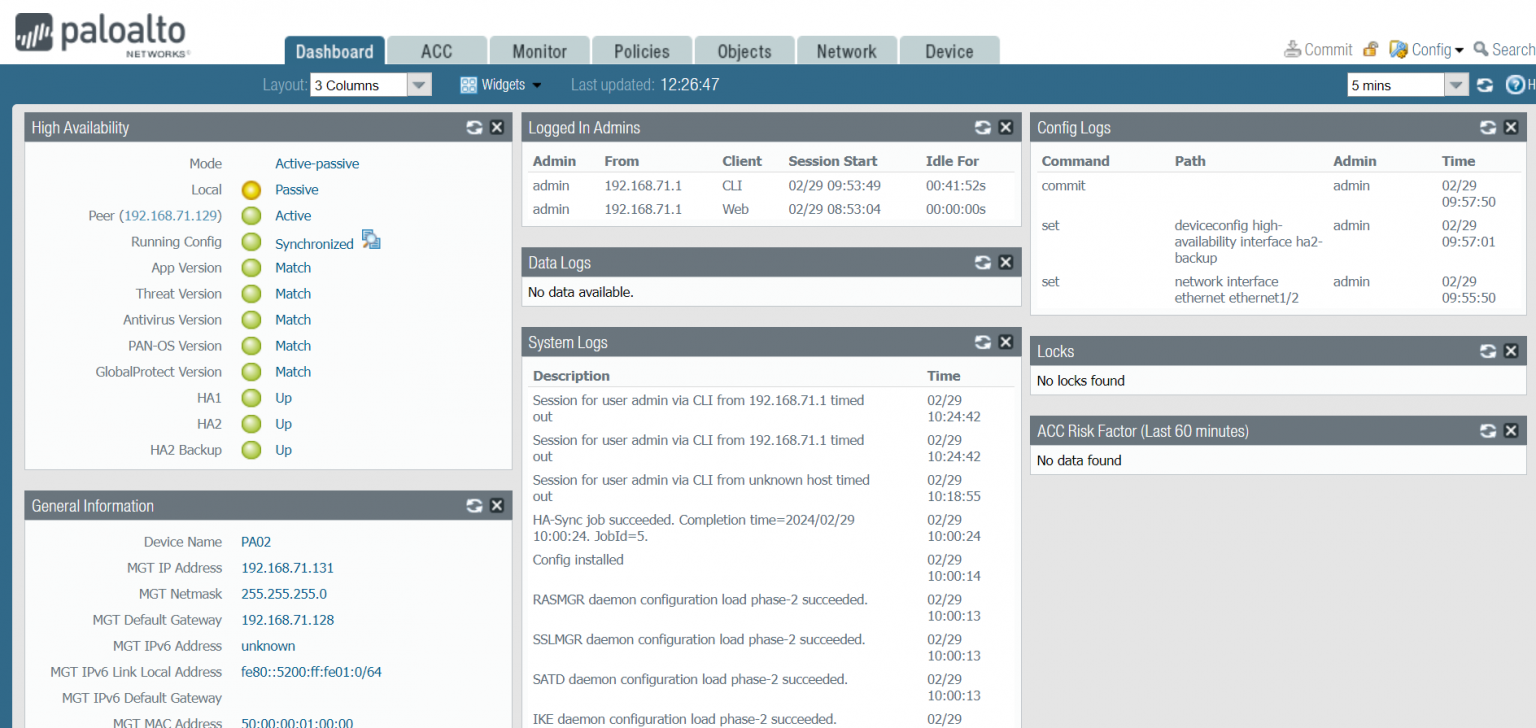Close the Data Logs widget

point(1005,262)
